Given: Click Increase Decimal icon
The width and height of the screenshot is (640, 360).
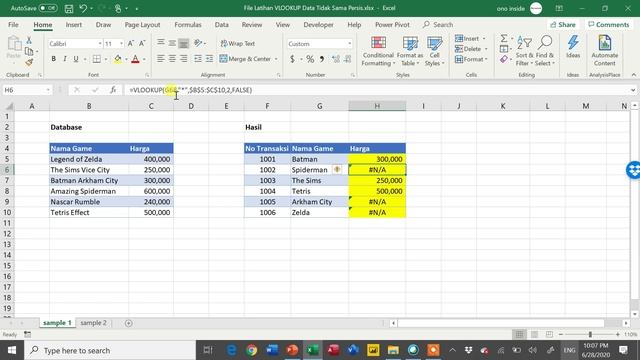Looking at the screenshot, I should 336,59.
